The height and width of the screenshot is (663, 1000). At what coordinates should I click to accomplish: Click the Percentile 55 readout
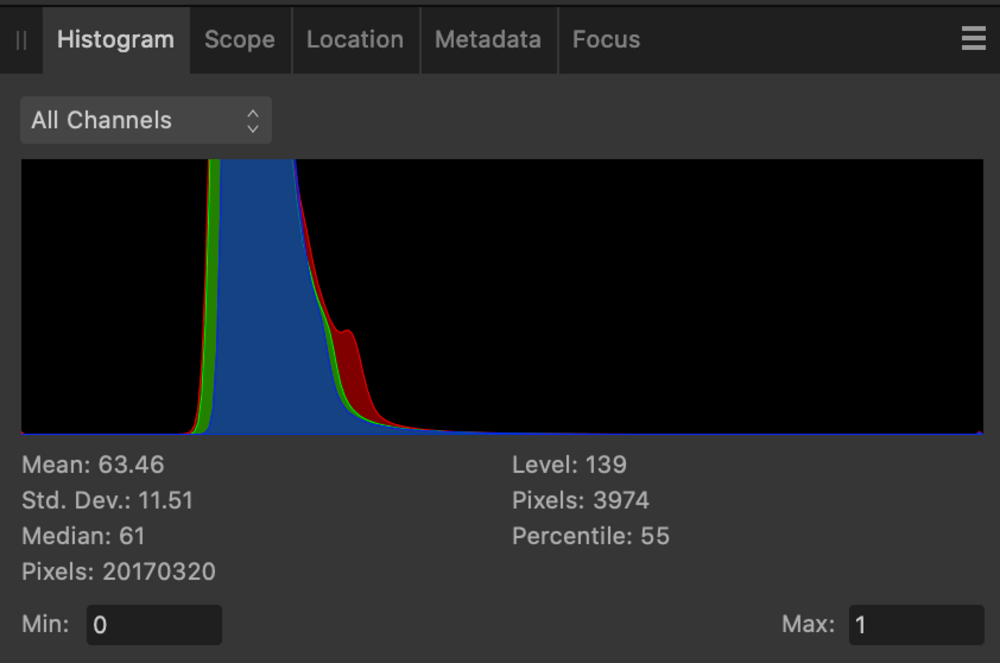pos(590,536)
